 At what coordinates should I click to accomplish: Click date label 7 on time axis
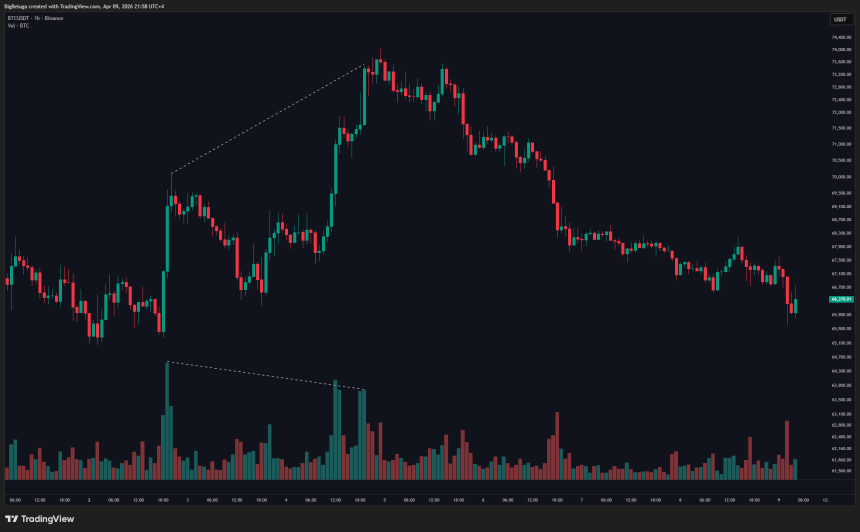[x=581, y=500]
